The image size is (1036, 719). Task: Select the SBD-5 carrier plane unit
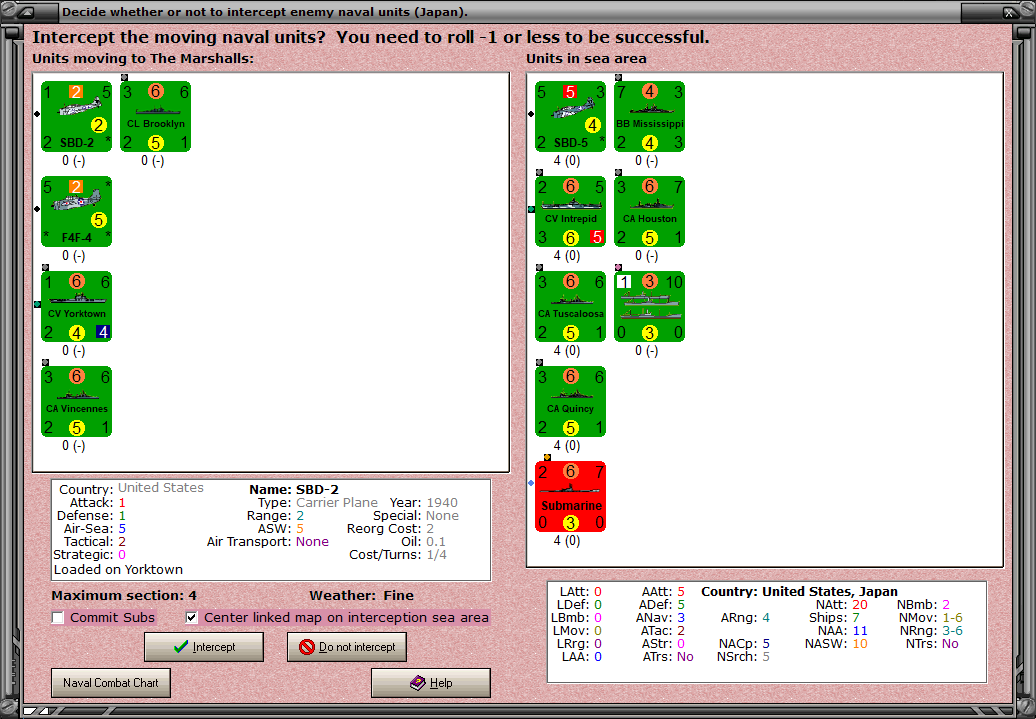(x=570, y=116)
